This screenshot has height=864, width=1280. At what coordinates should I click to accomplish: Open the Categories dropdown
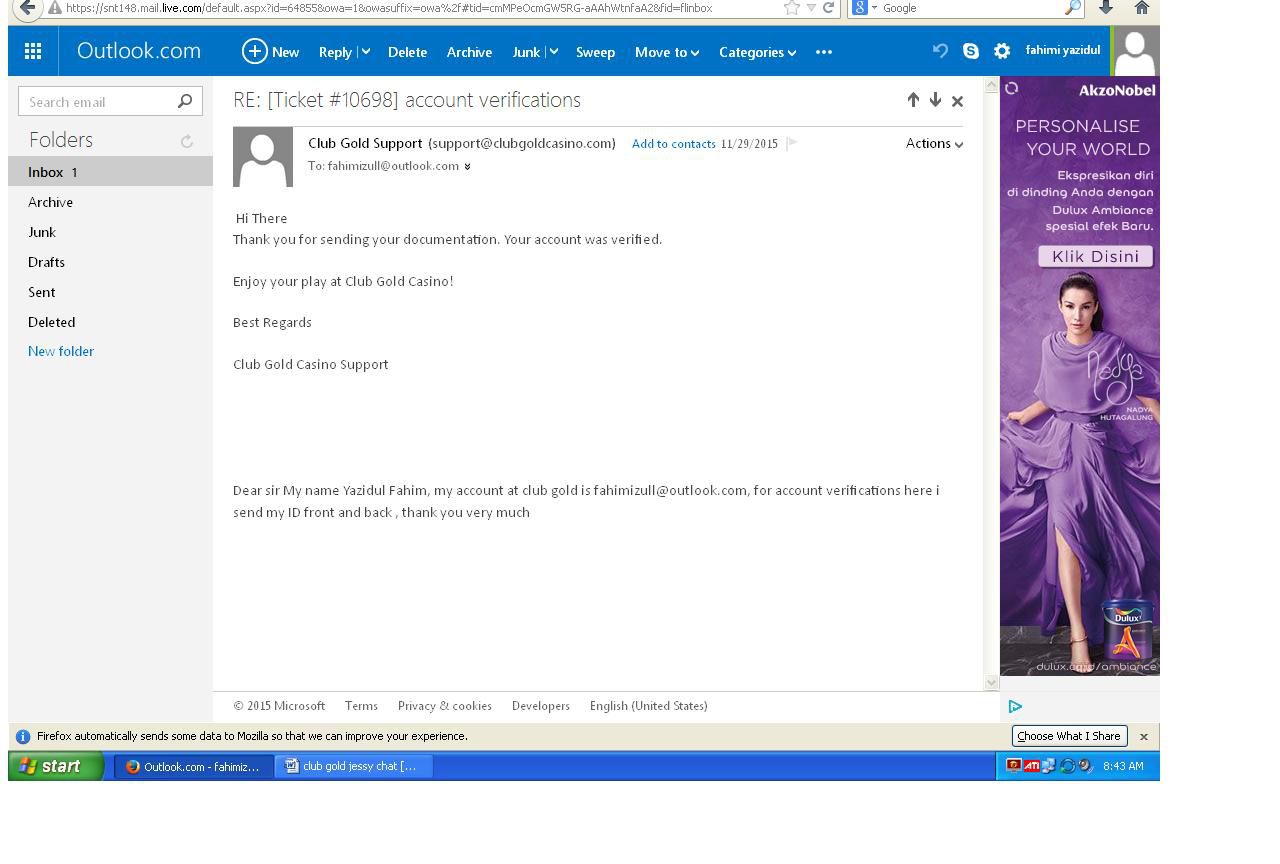pyautogui.click(x=757, y=52)
